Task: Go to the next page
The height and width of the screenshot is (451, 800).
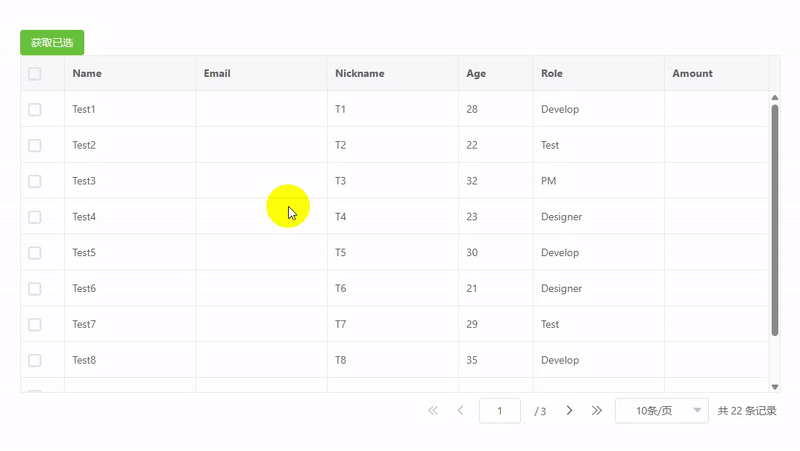Action: tap(569, 411)
